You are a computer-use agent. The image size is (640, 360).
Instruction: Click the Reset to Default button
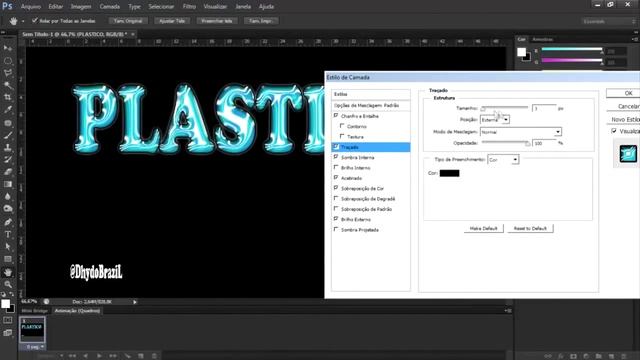coord(530,229)
